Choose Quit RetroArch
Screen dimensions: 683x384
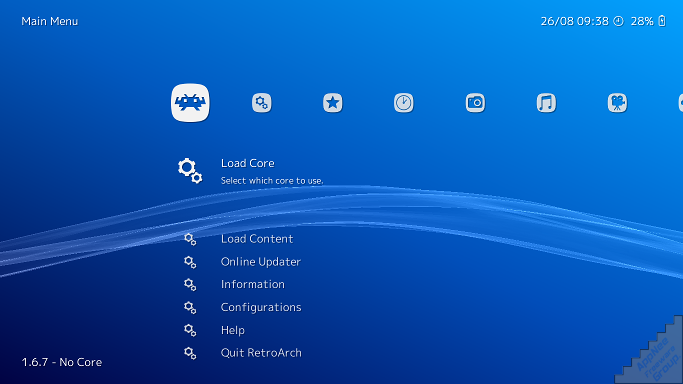[x=261, y=353]
